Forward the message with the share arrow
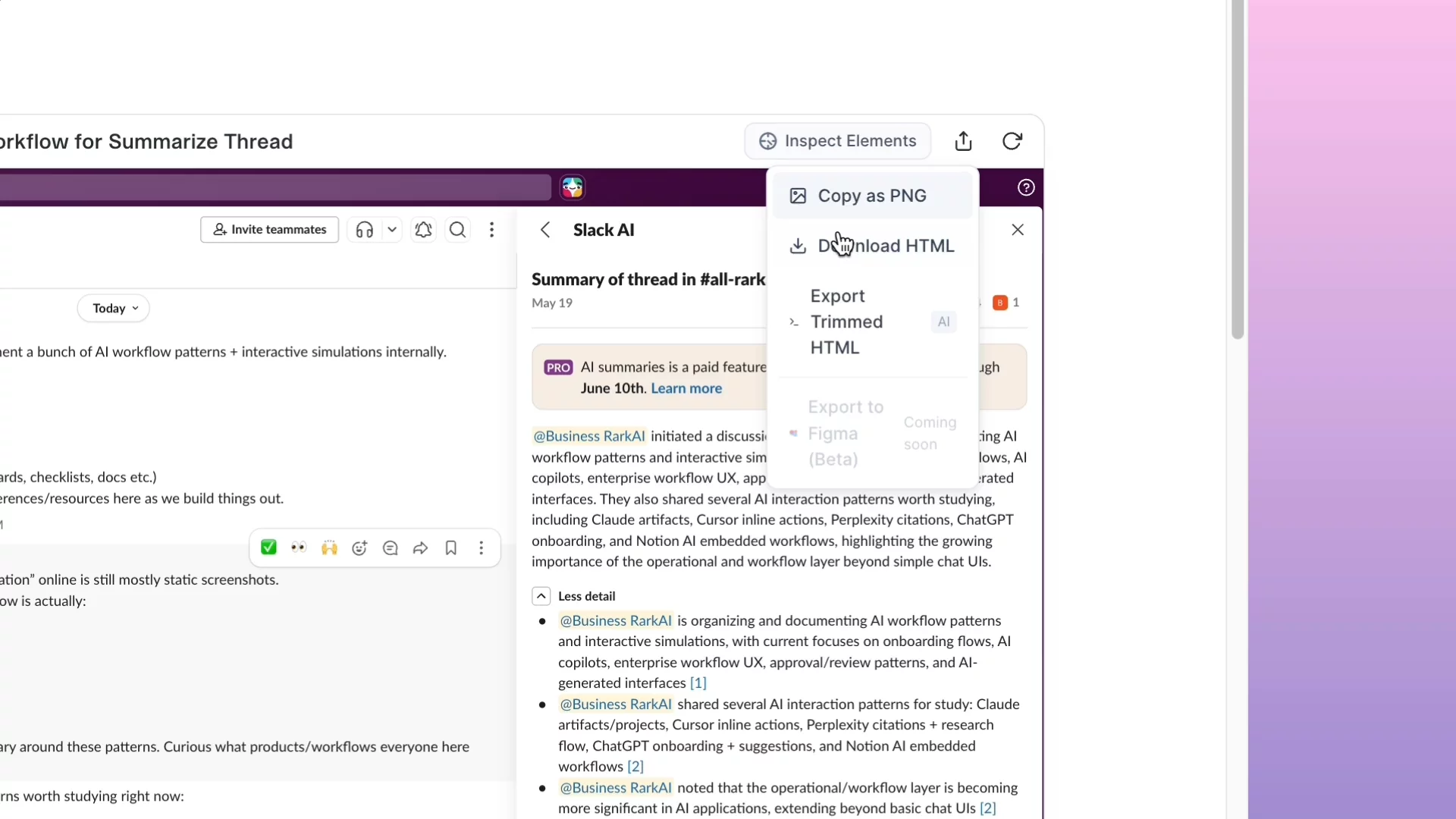 (x=421, y=548)
